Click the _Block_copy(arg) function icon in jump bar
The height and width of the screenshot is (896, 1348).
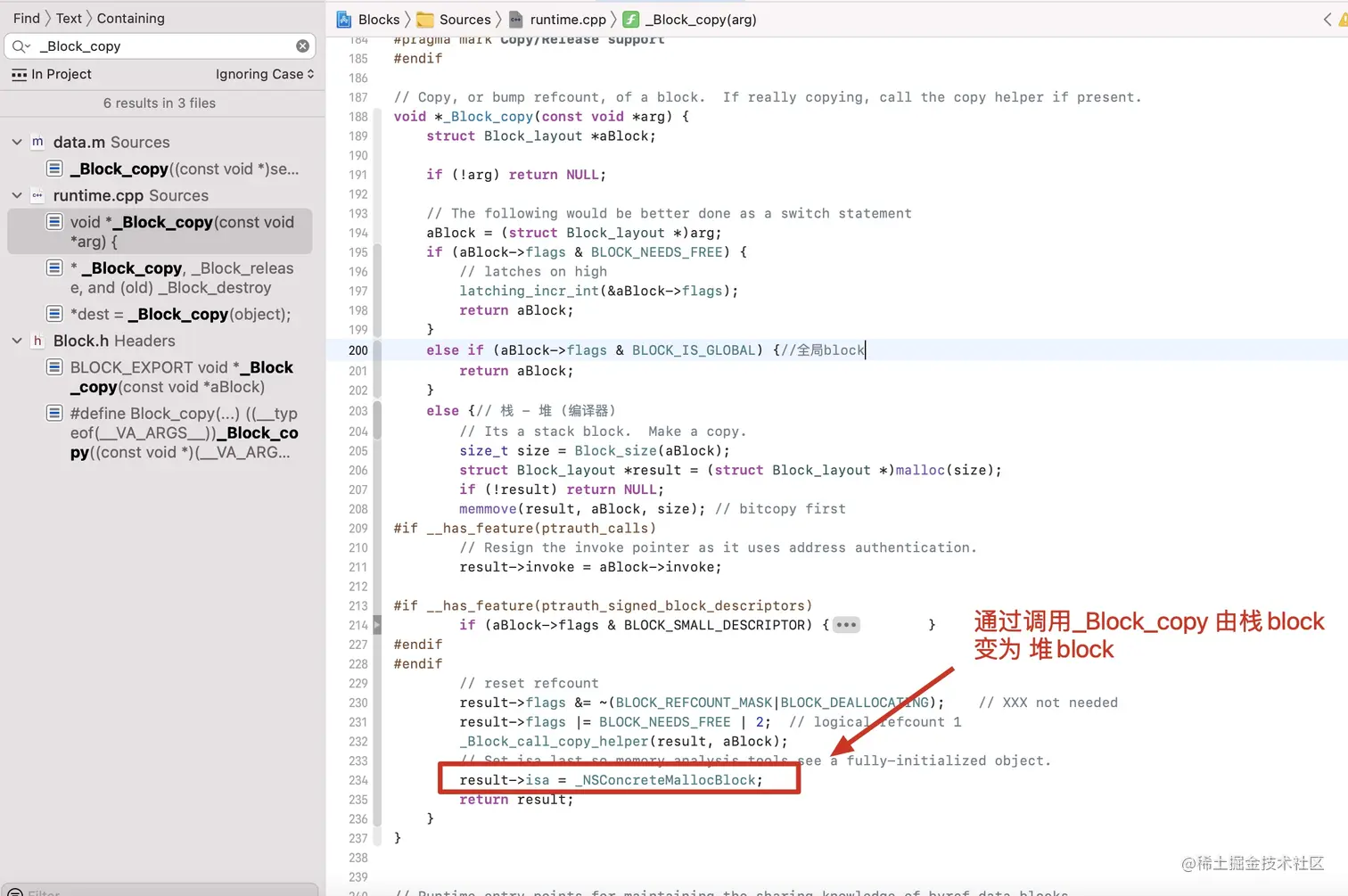click(630, 19)
